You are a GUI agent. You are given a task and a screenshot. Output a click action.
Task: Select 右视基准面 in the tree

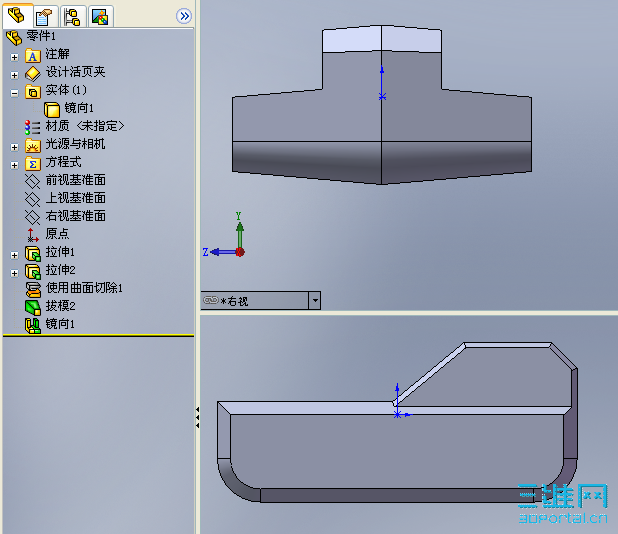(75, 216)
